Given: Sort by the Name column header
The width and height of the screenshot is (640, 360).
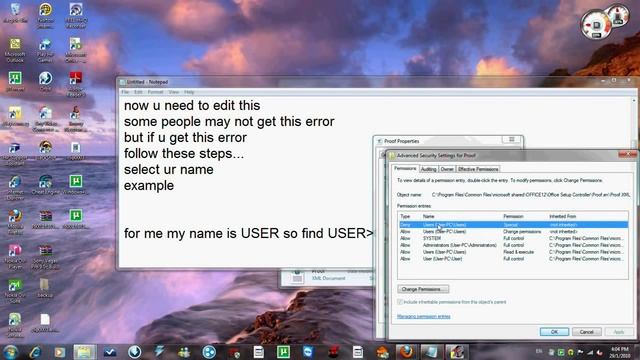Looking at the screenshot, I should pyautogui.click(x=461, y=216).
